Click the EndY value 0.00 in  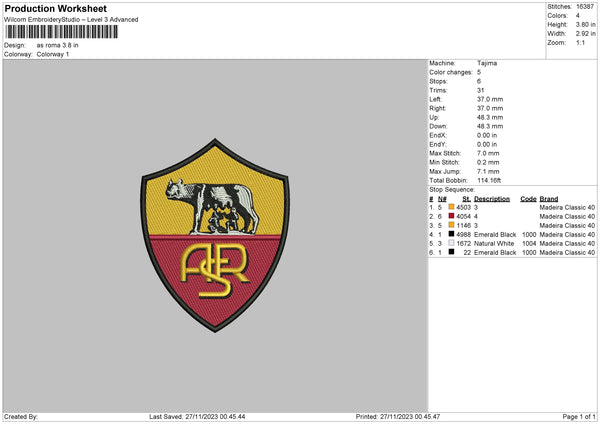pyautogui.click(x=487, y=145)
